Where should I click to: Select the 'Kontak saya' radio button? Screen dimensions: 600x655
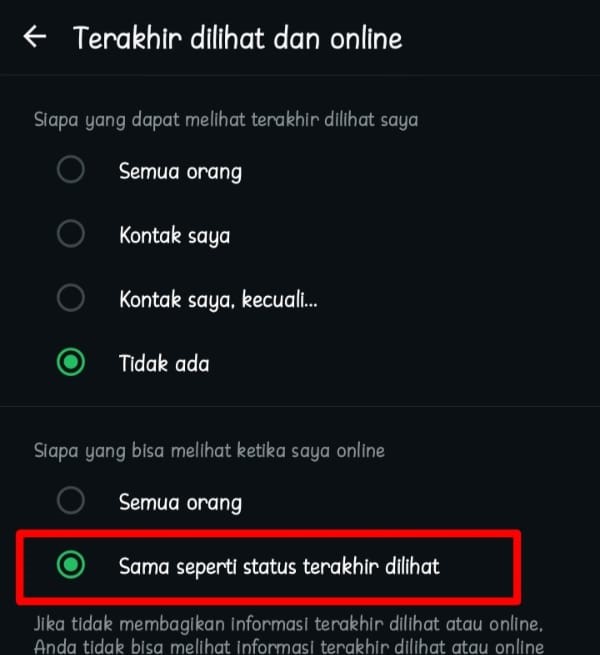point(71,234)
